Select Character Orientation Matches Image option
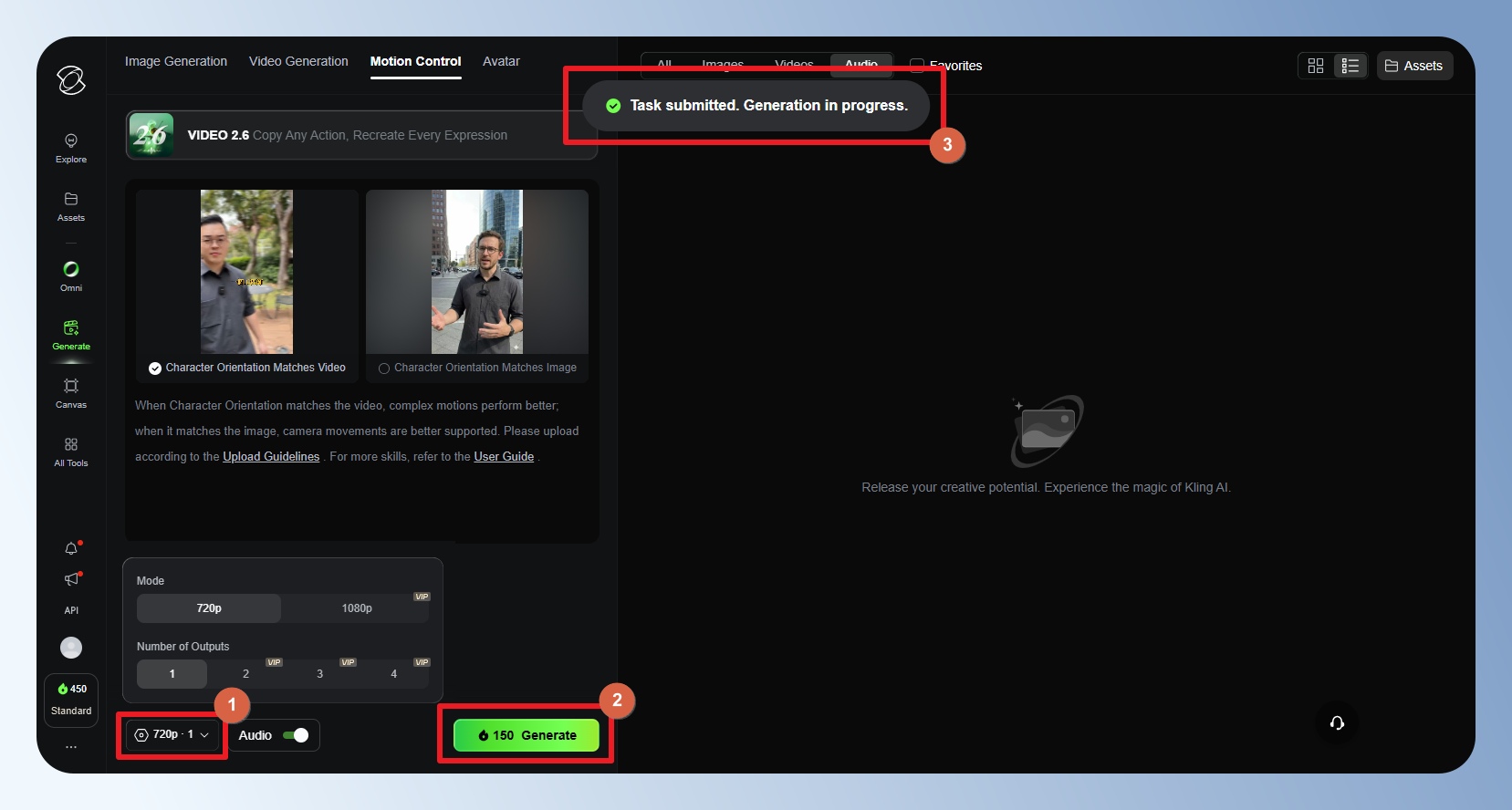This screenshot has width=1512, height=810. 384,369
